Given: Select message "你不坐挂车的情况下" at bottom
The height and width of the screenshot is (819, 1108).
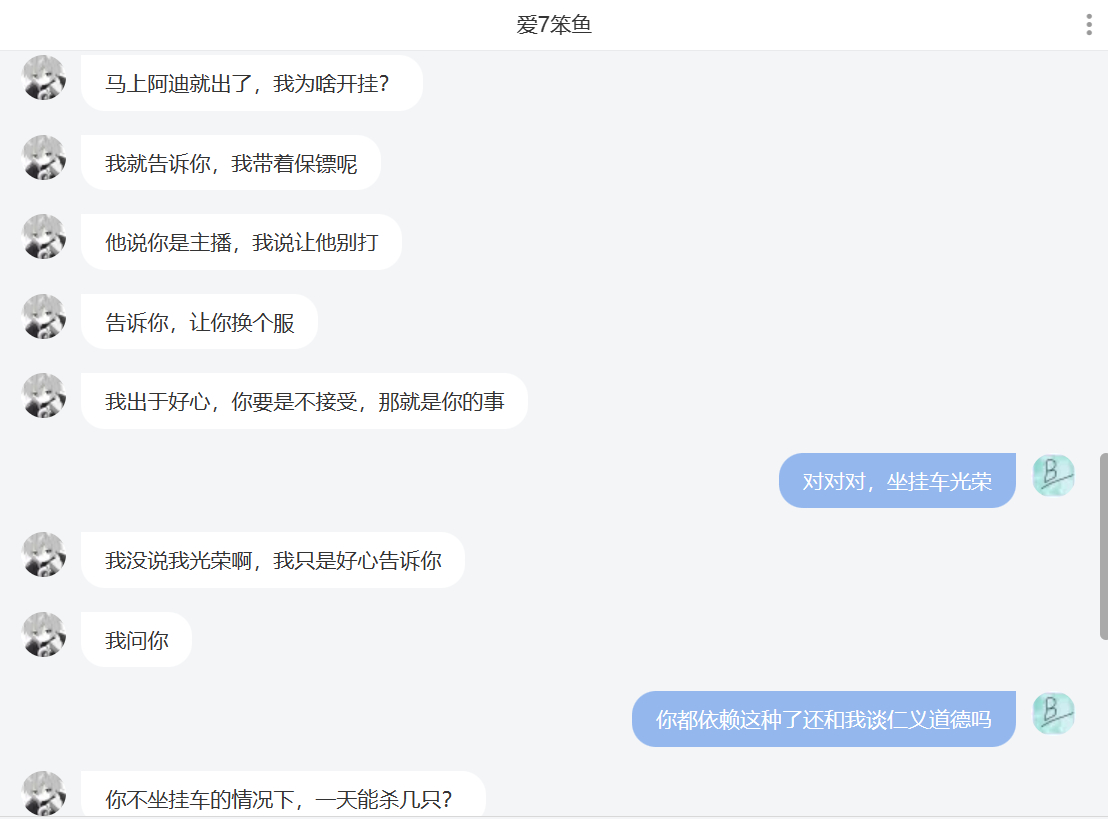Looking at the screenshot, I should click(283, 795).
